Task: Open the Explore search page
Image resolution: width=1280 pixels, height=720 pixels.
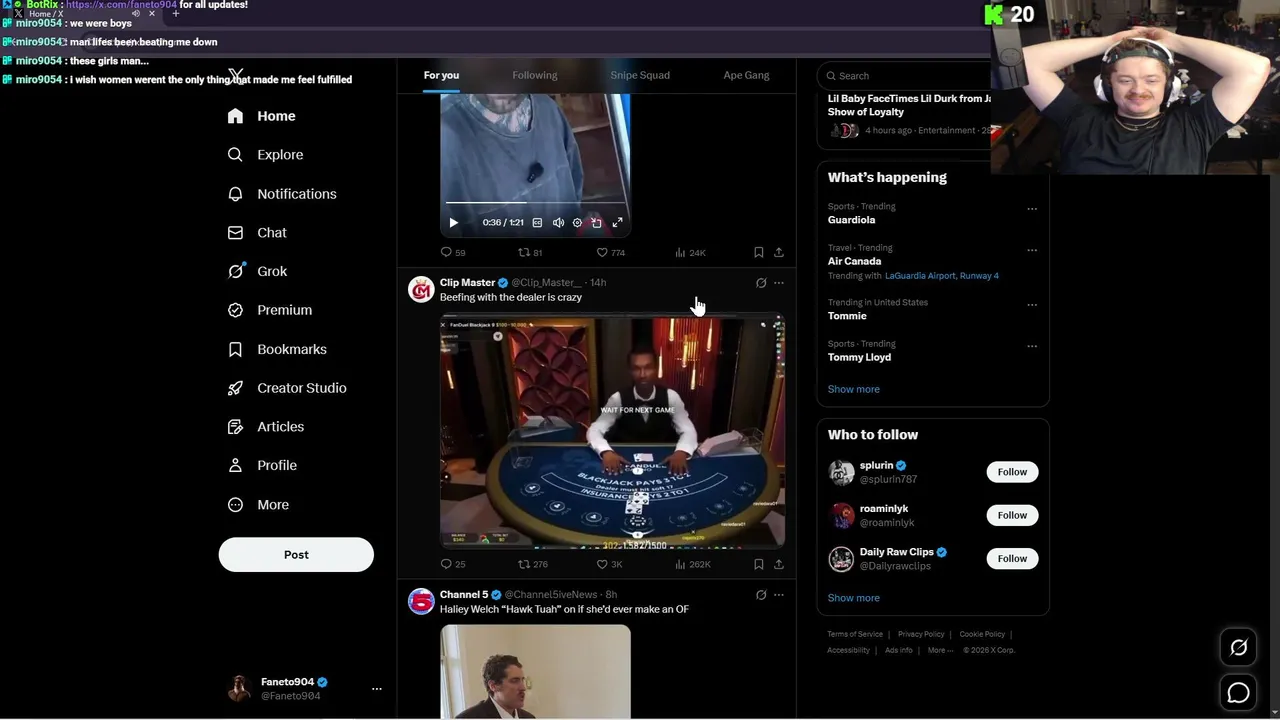Action: (x=265, y=155)
